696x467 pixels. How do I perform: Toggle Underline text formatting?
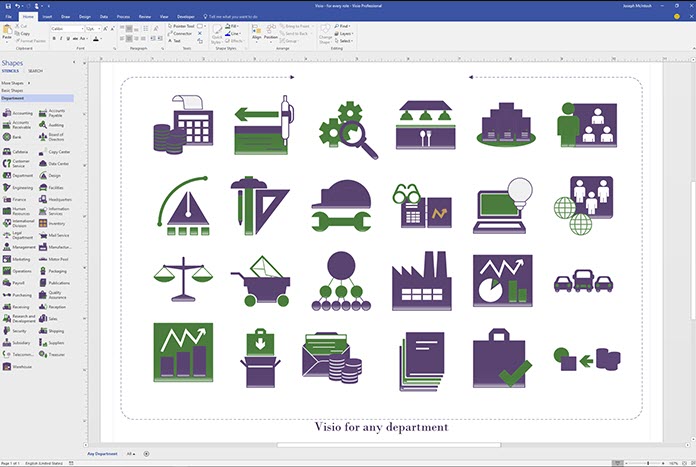click(x=68, y=39)
